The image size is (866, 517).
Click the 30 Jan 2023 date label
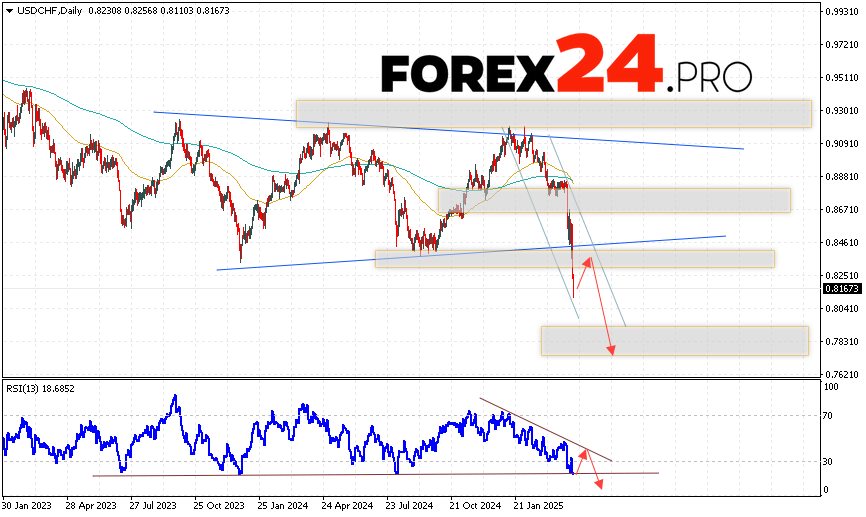click(x=26, y=506)
